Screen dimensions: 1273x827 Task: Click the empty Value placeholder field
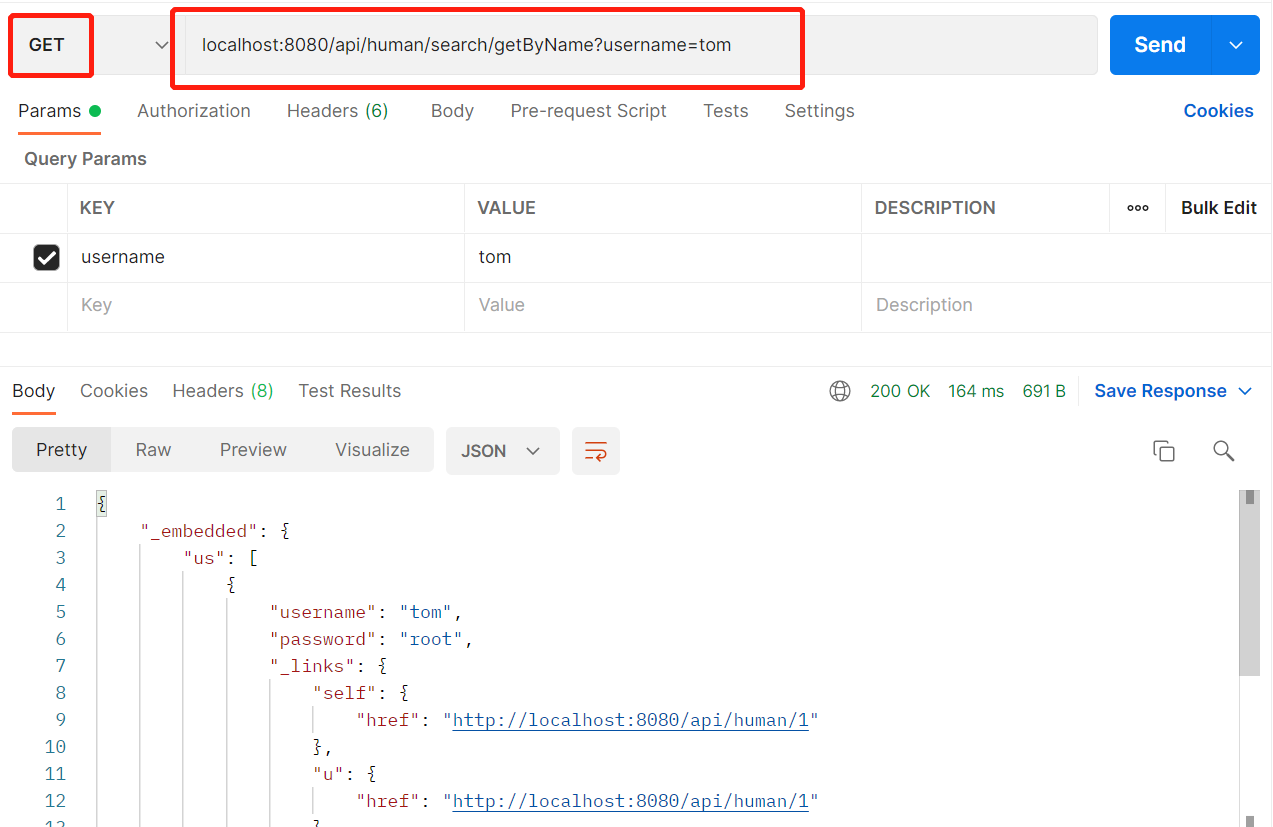pyautogui.click(x=662, y=306)
